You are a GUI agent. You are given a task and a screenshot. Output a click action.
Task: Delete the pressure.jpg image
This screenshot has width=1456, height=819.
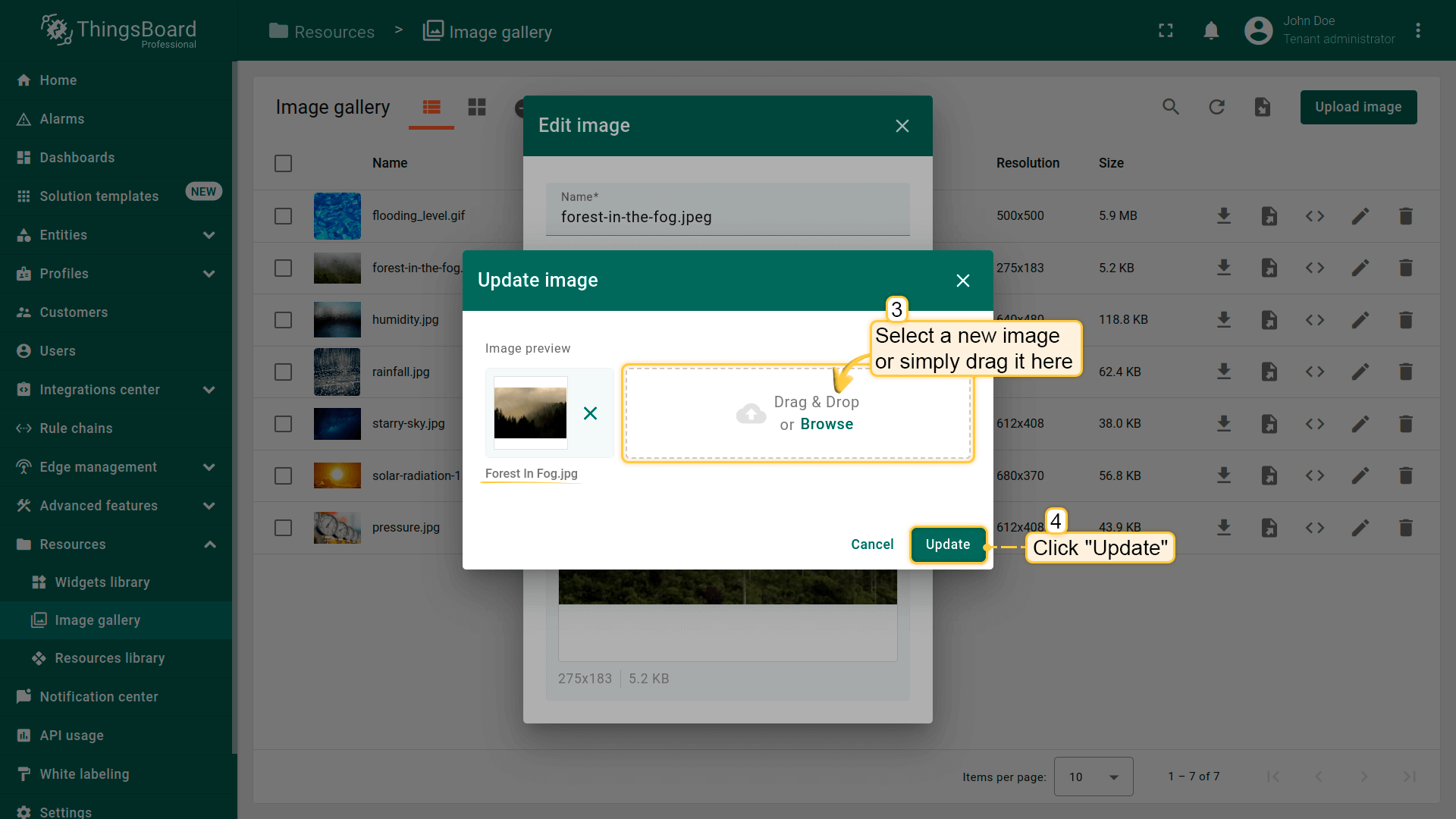(x=1405, y=528)
